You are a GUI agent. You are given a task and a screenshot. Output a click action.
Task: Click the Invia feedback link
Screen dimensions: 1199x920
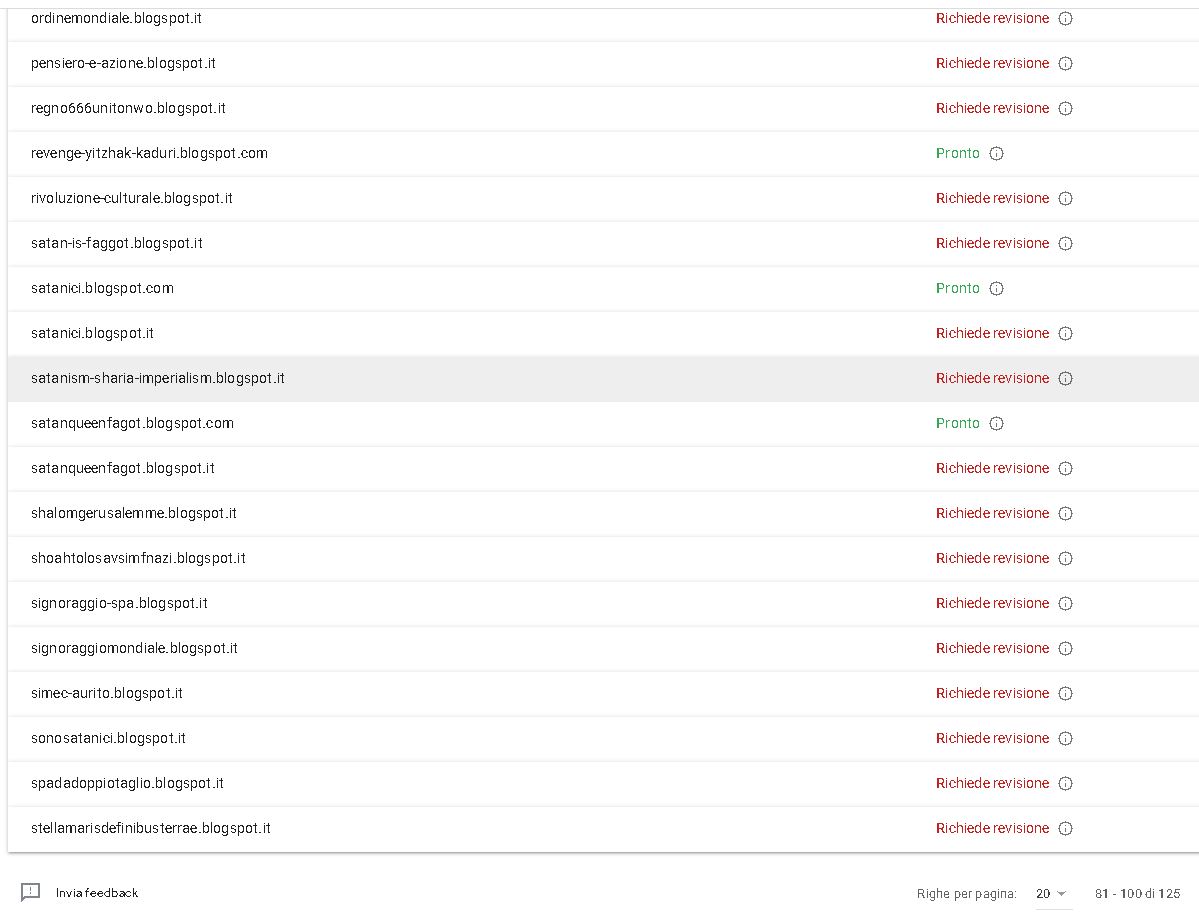point(97,892)
